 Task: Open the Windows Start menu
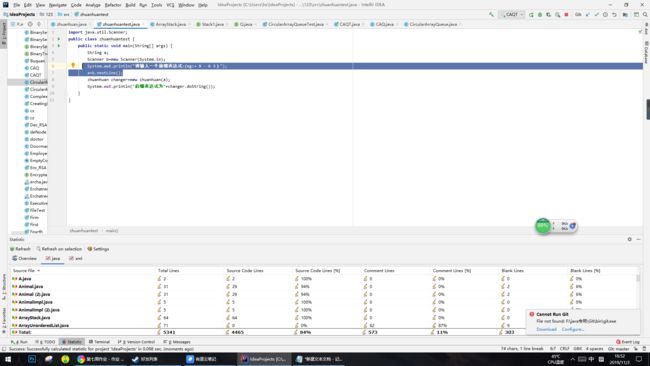click(8, 359)
